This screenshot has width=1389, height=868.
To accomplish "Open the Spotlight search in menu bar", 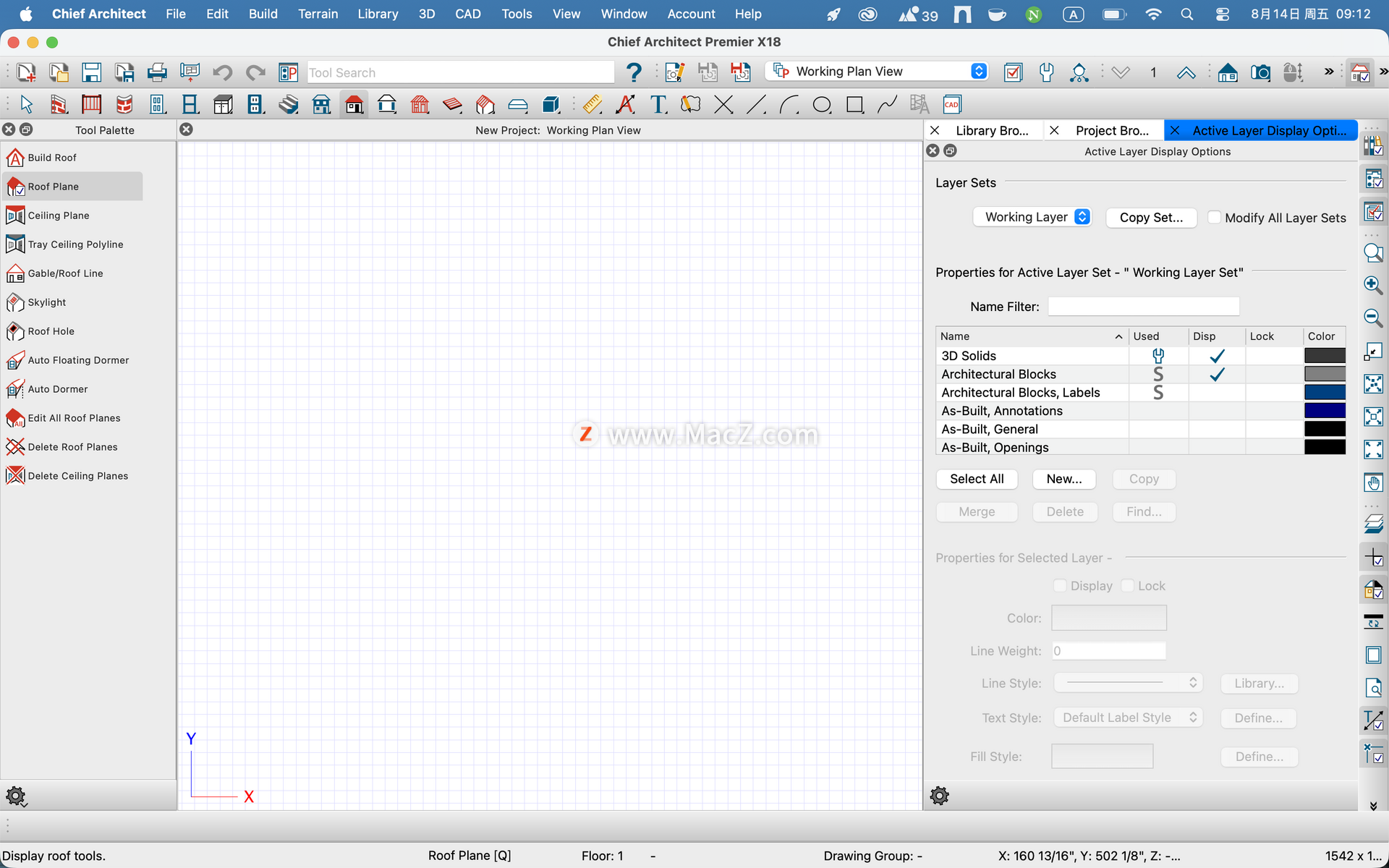I will (1186, 14).
